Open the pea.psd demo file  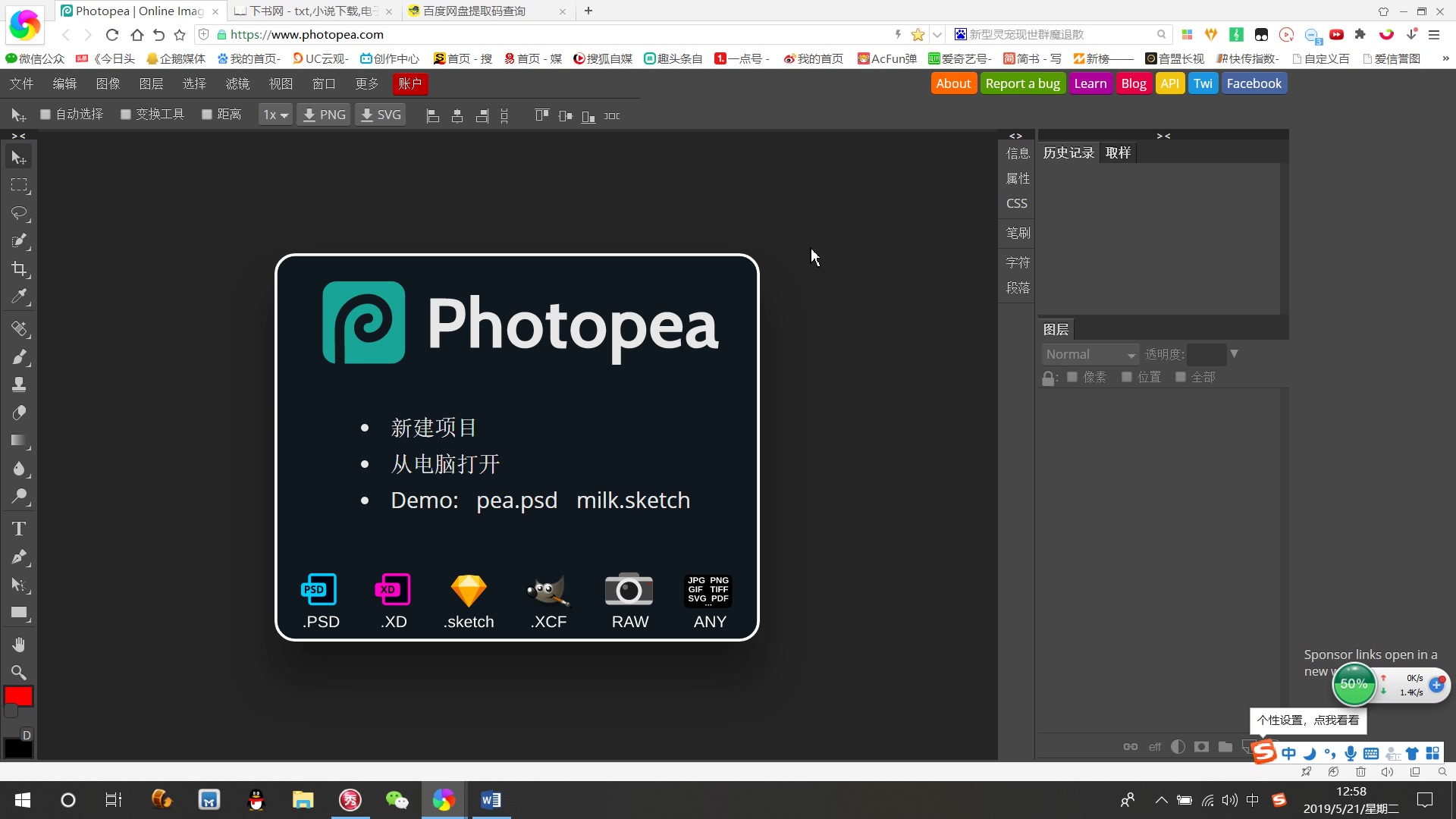coord(516,500)
